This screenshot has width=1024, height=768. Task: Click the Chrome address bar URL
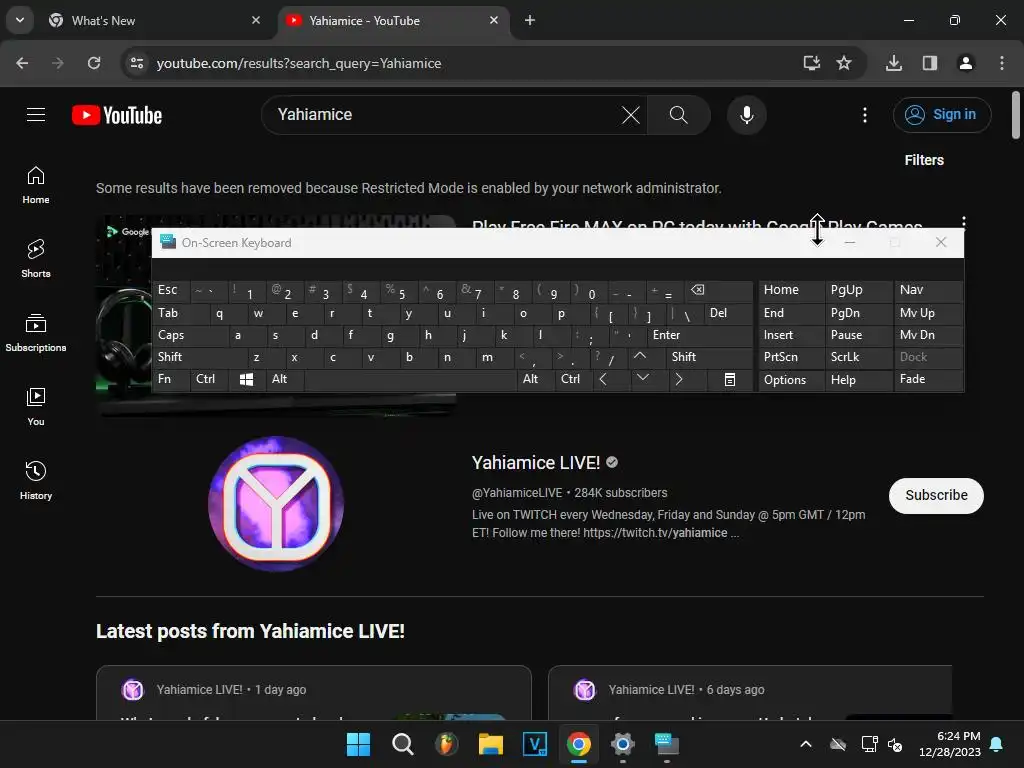click(x=299, y=63)
